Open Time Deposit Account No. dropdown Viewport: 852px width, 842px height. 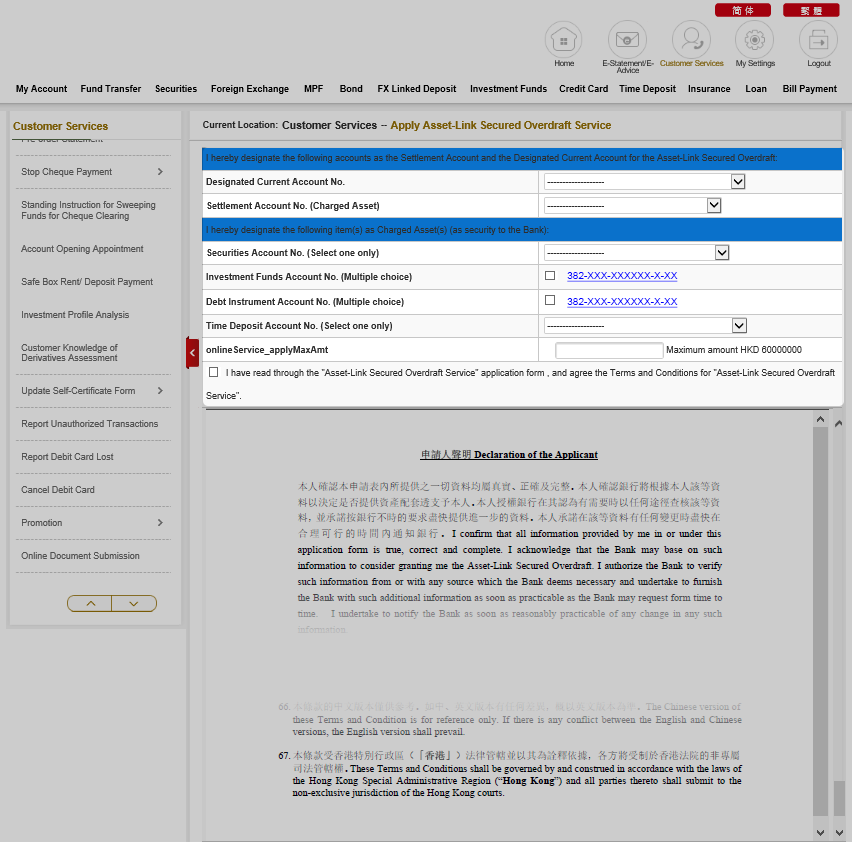[645, 326]
